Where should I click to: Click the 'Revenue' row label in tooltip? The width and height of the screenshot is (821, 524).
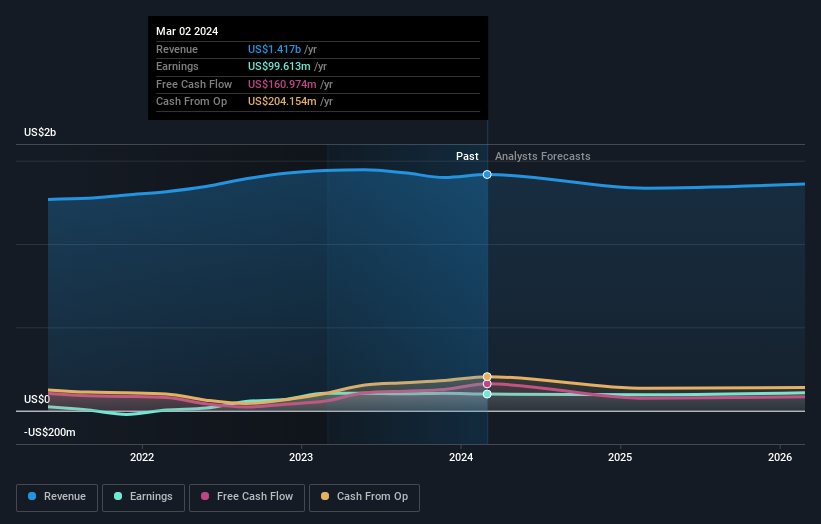pos(177,49)
